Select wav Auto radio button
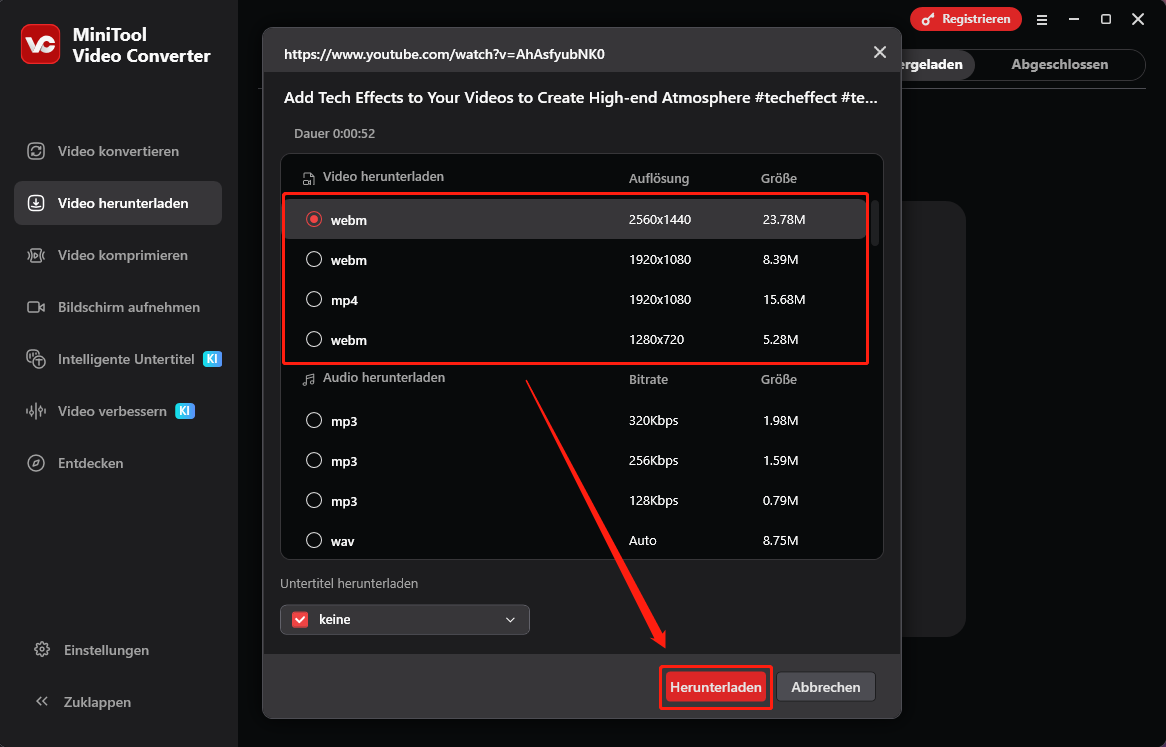 314,540
